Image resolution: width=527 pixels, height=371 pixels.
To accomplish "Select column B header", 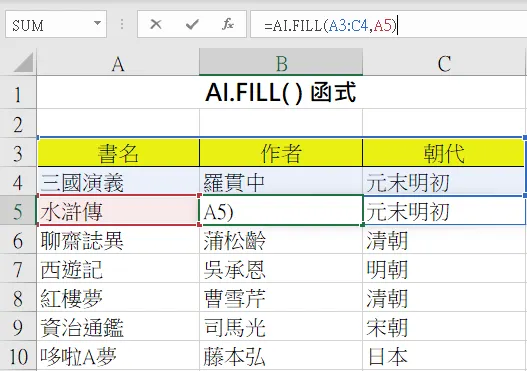I will [x=281, y=63].
